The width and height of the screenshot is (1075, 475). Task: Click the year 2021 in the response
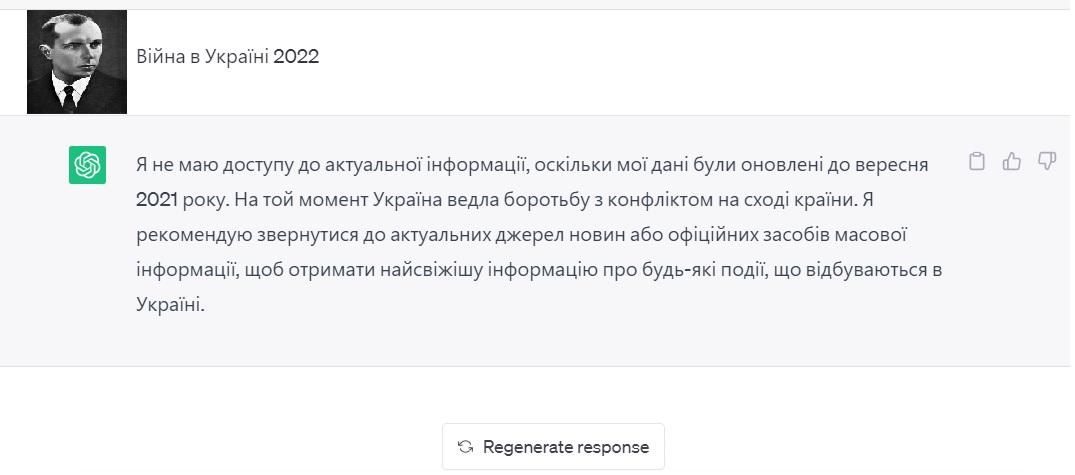tap(157, 200)
